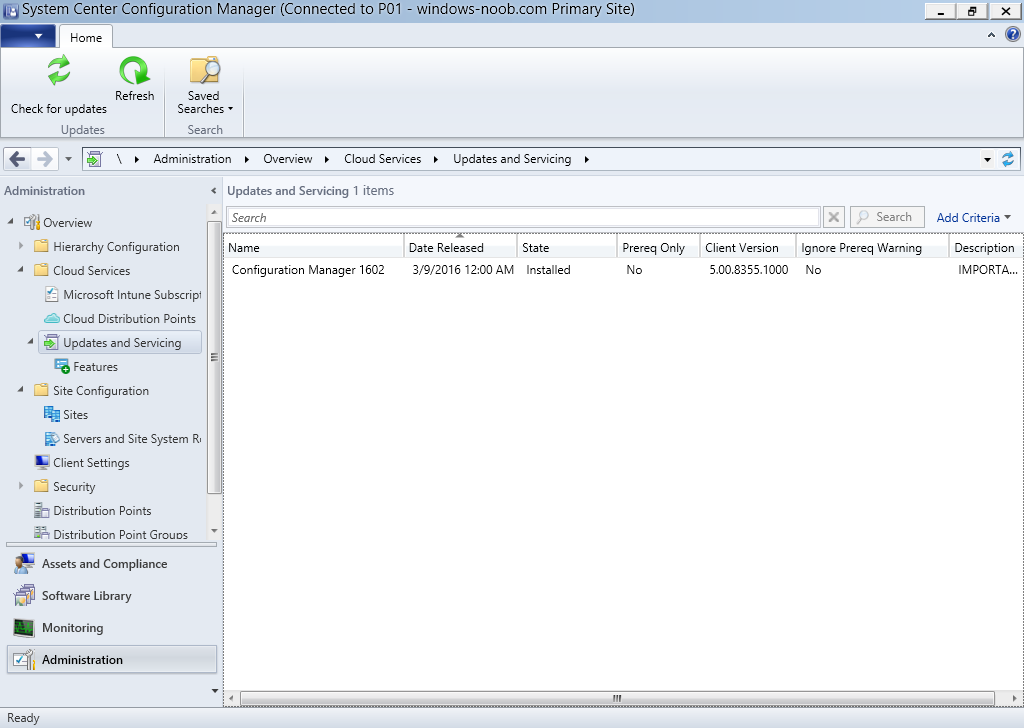Open the blue application menu dropdown
This screenshot has width=1024, height=728.
pos(28,36)
